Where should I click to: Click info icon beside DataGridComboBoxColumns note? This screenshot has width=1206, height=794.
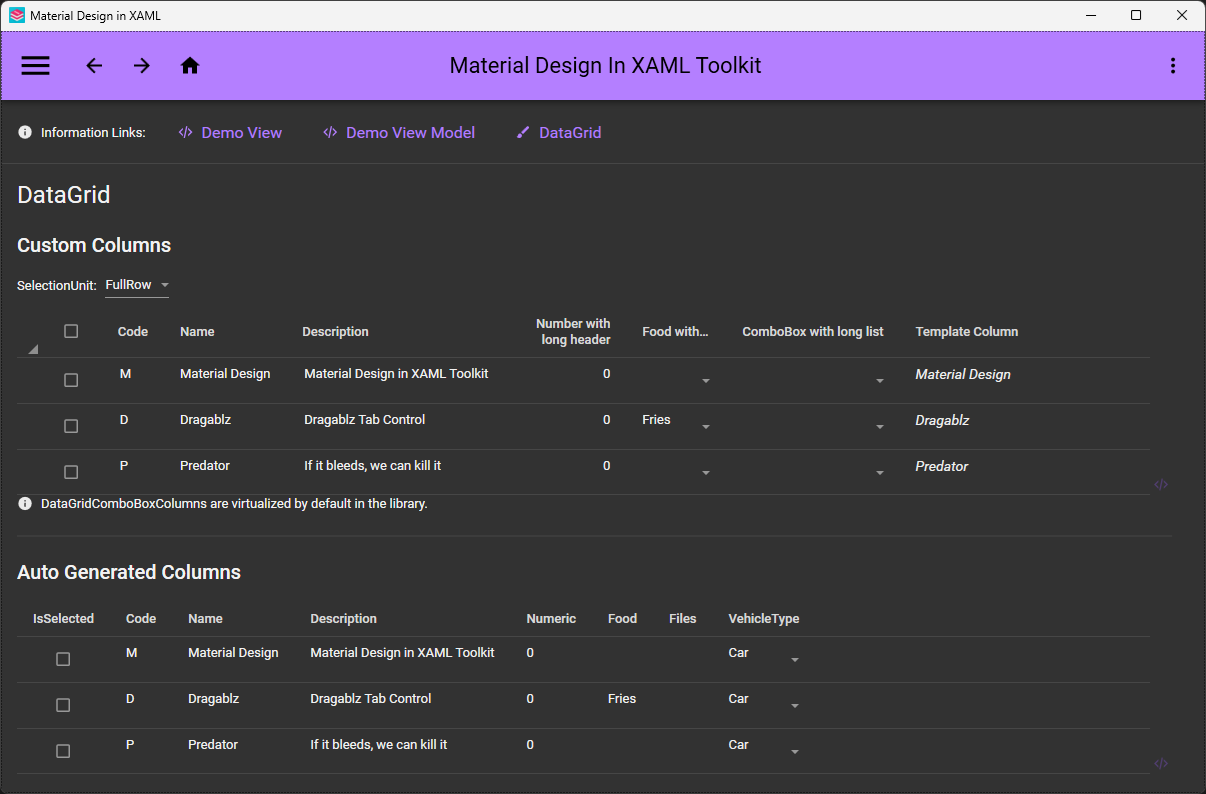coord(25,504)
